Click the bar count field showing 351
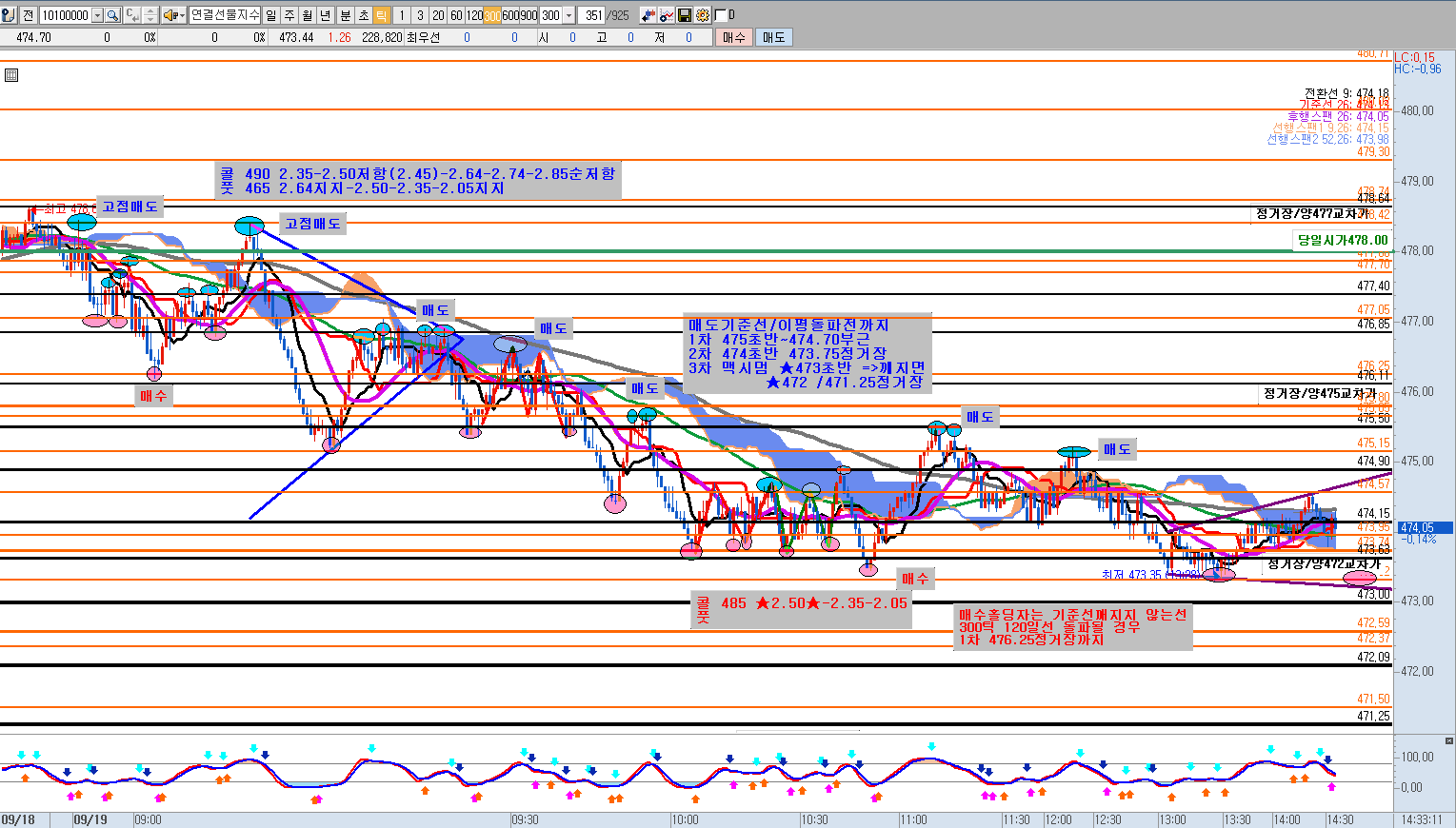The image size is (1456, 828). coord(594,15)
